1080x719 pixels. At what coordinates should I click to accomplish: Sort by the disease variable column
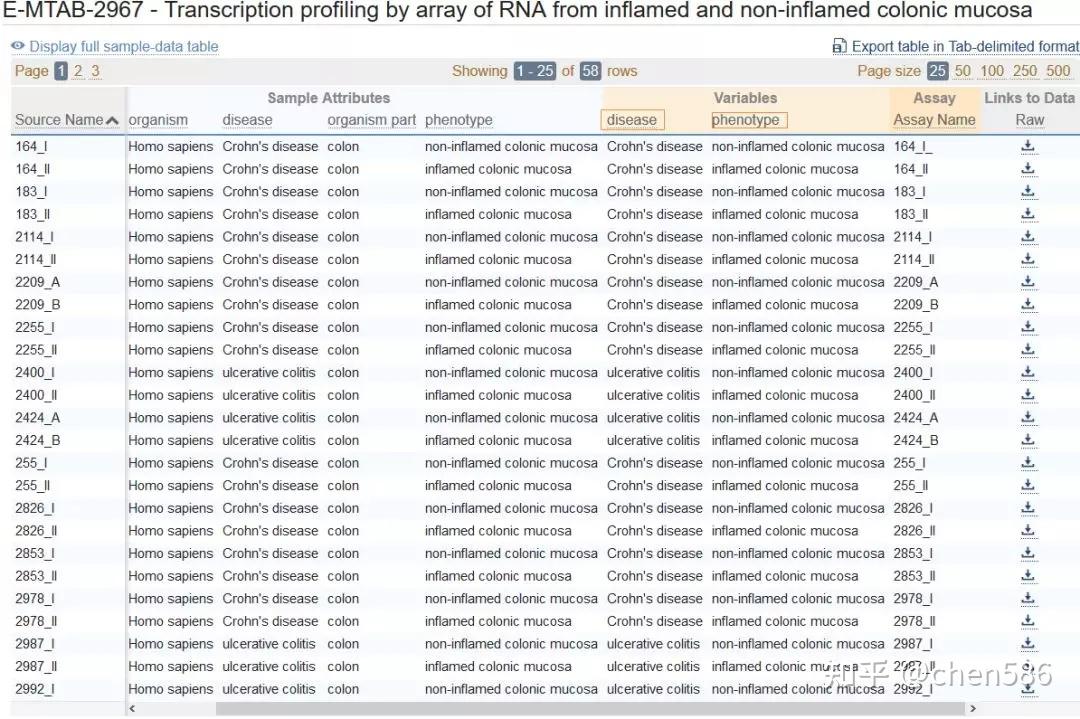pyautogui.click(x=632, y=120)
